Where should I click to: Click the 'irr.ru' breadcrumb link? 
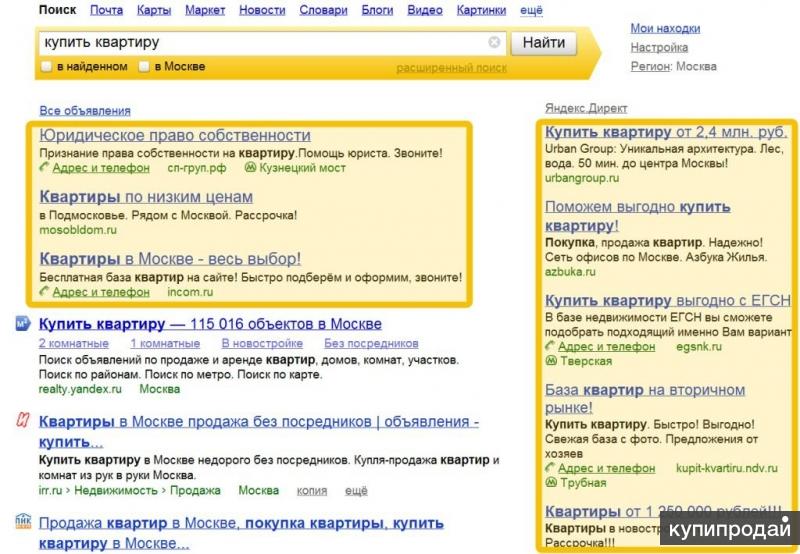pos(50,491)
